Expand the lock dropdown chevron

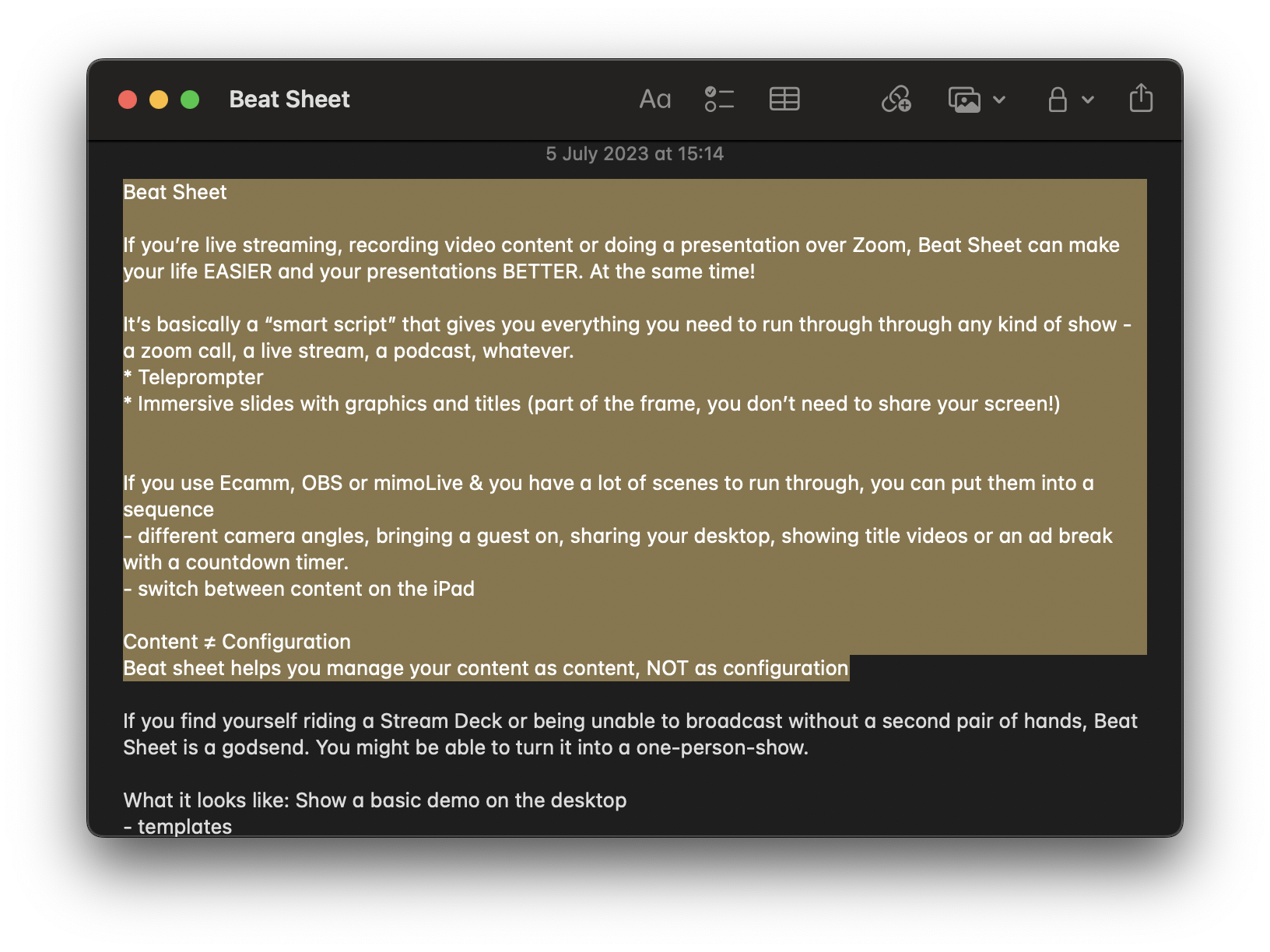[1088, 100]
